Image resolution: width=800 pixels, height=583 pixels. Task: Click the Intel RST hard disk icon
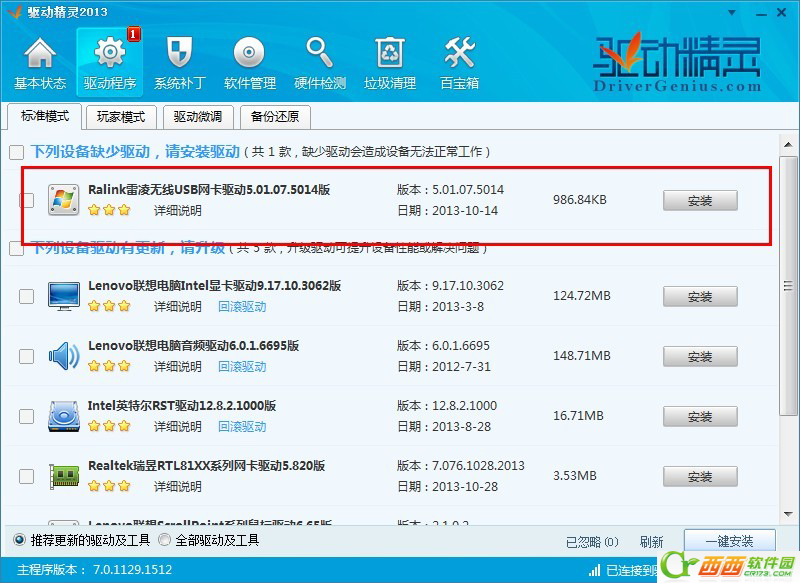pos(64,416)
